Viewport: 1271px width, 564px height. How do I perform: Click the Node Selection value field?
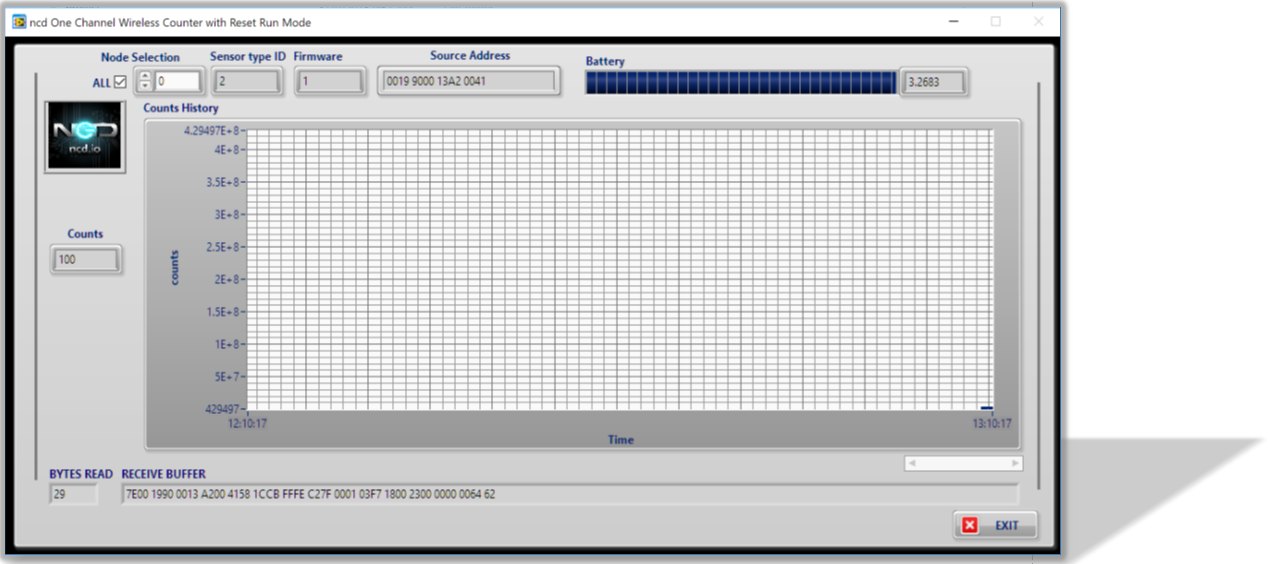coord(178,82)
